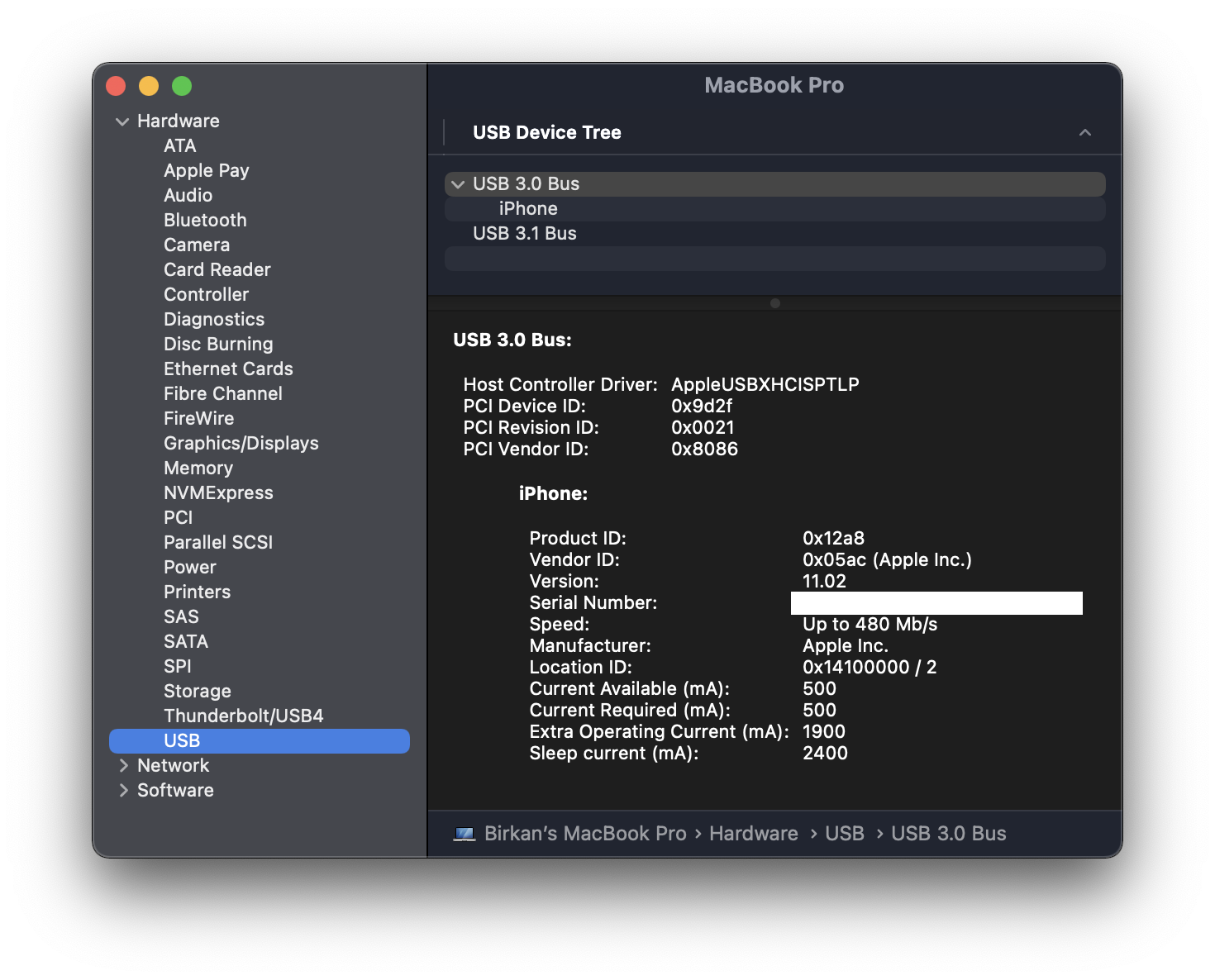Click the Product ID value 0x12a8
Viewport: 1215px width, 980px height.
(x=833, y=539)
